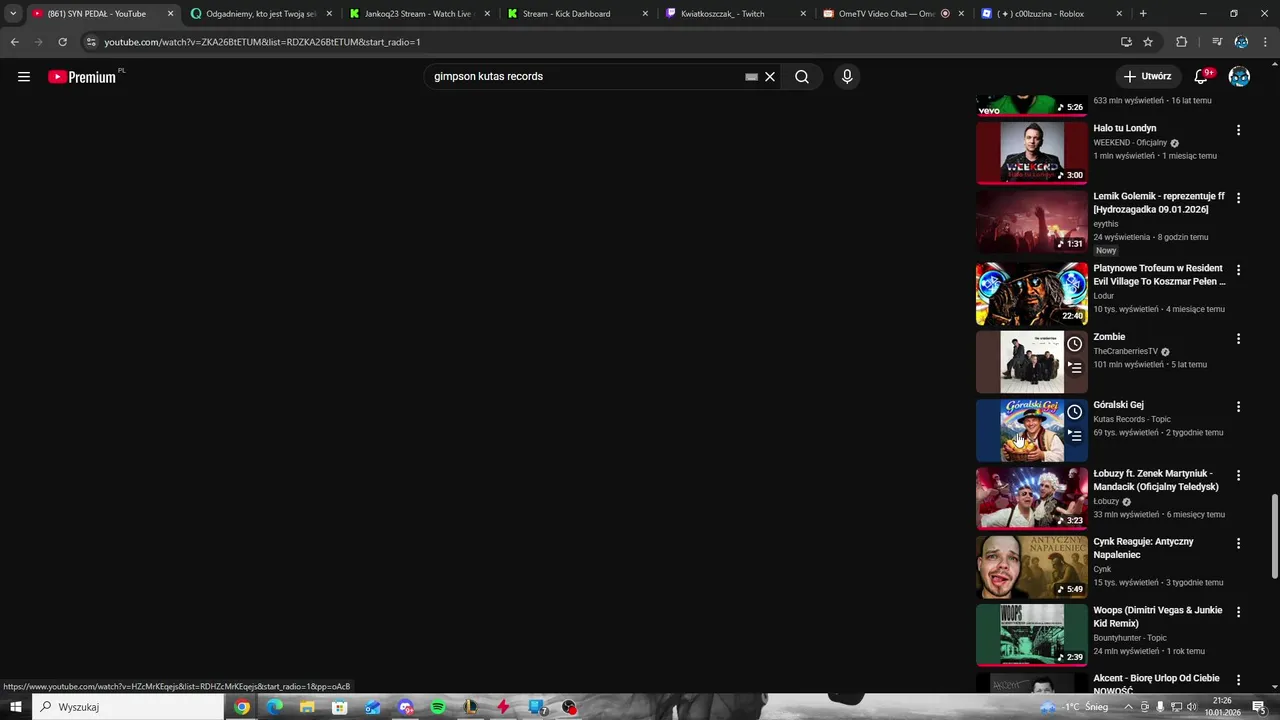This screenshot has height=720, width=1280.
Task: Close the OmeTV Video Chat tab
Action: [x=961, y=14]
